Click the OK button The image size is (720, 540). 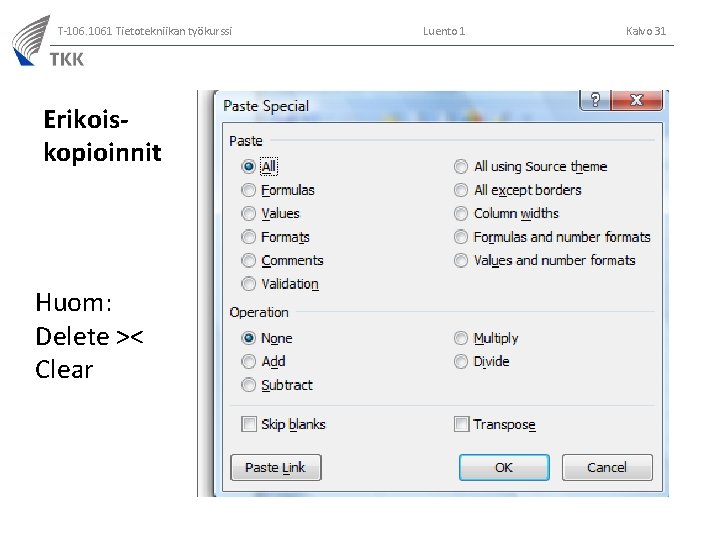[x=503, y=467]
